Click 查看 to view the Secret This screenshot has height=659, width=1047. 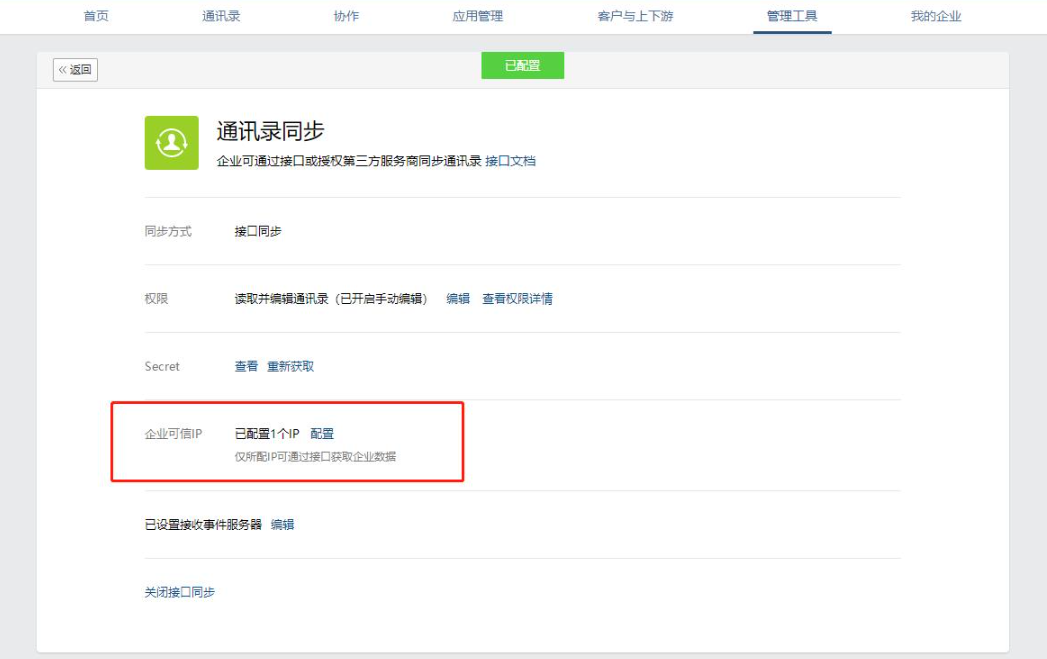coord(246,367)
